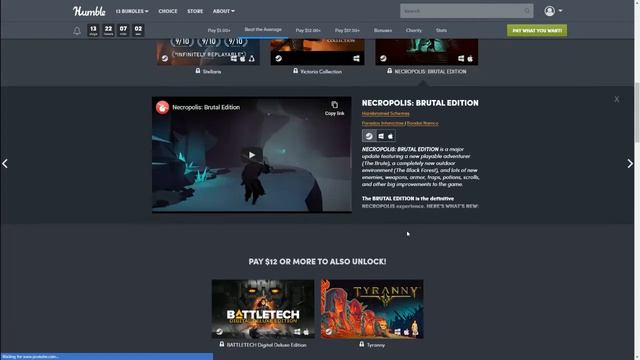Open the Harebrained Schemes developer link
This screenshot has height=360, width=640.
(385, 114)
